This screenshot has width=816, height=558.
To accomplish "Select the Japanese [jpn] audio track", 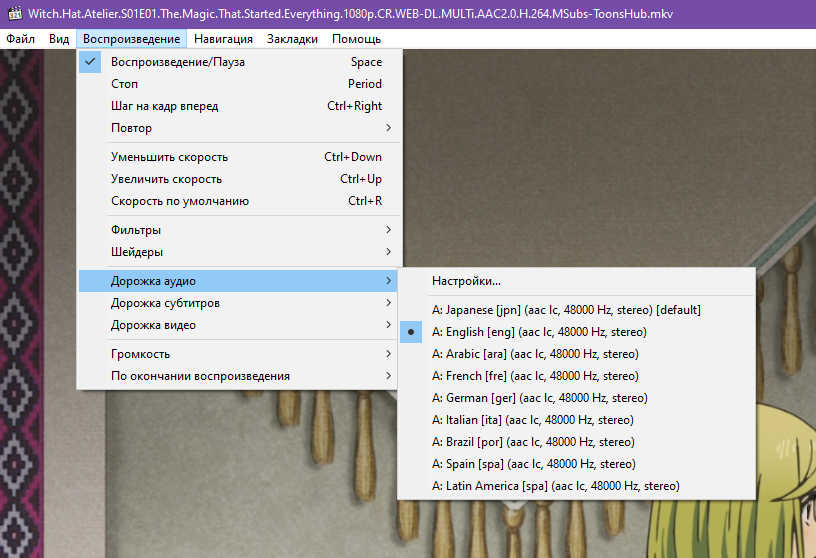I will (x=577, y=310).
